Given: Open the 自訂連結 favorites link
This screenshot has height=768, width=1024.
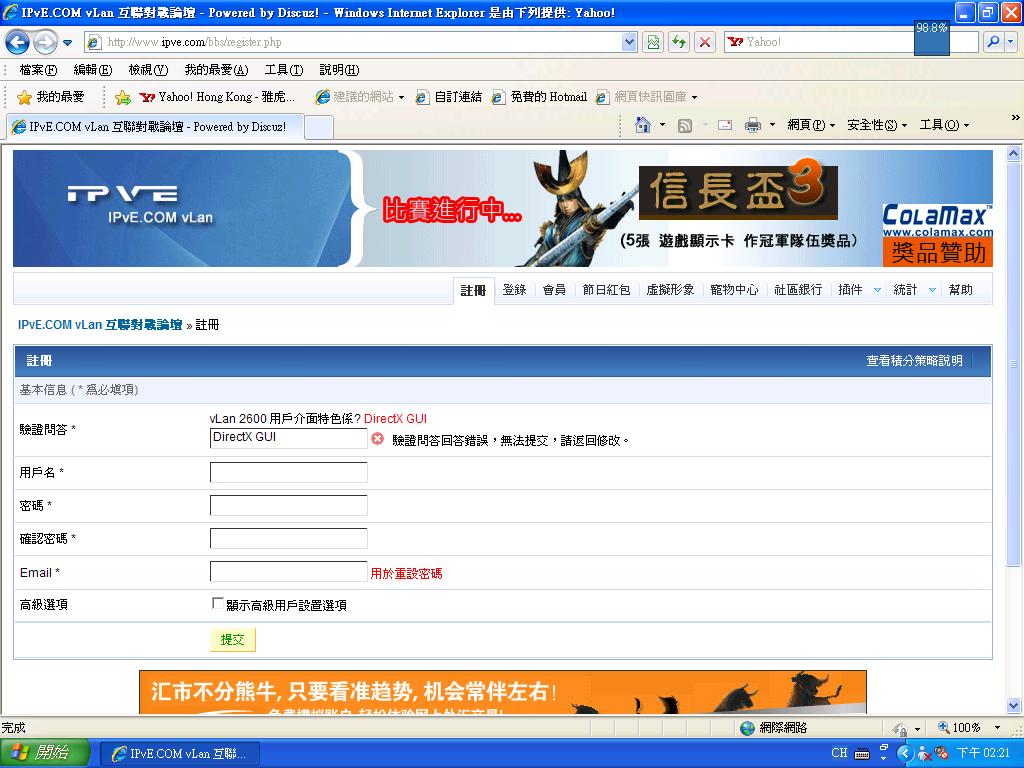Looking at the screenshot, I should (449, 97).
